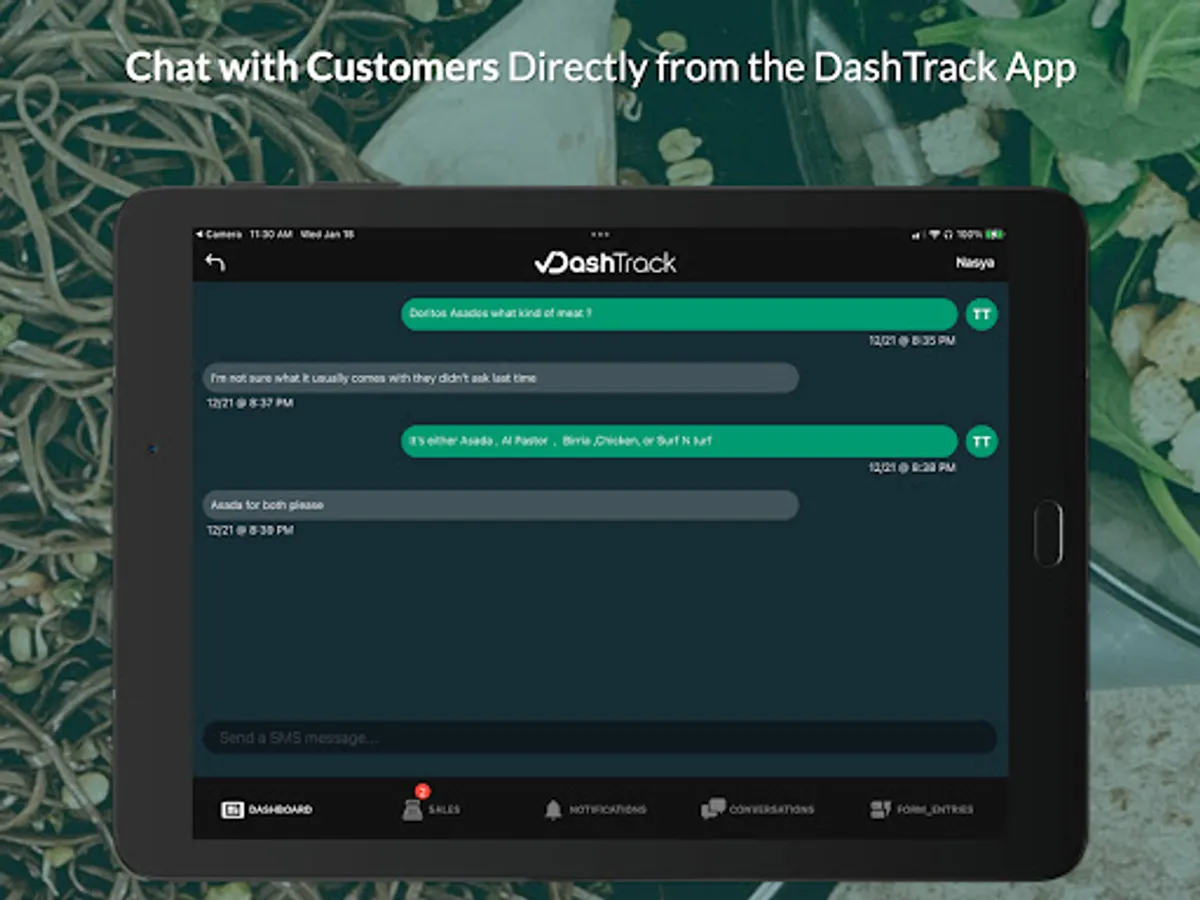Tap the 12/21 @ 8:38 PM timestamp
Viewport: 1200px width, 900px height.
pyautogui.click(x=912, y=467)
